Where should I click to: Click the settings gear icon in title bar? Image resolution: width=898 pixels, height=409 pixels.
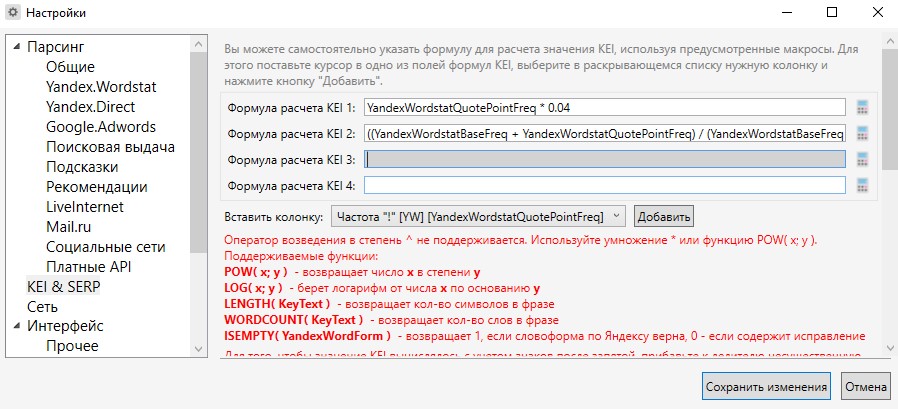pyautogui.click(x=12, y=12)
